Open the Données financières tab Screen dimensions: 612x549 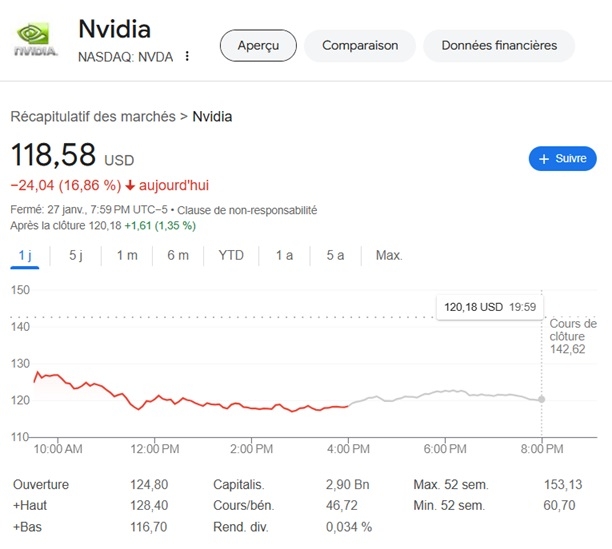tap(499, 45)
